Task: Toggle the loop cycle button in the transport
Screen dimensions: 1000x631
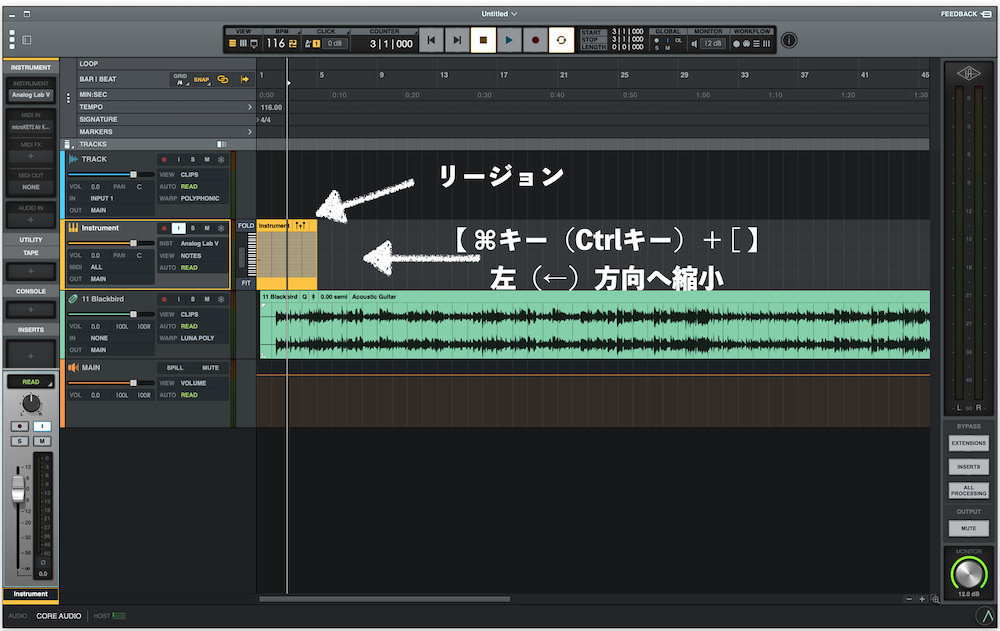Action: pos(561,41)
